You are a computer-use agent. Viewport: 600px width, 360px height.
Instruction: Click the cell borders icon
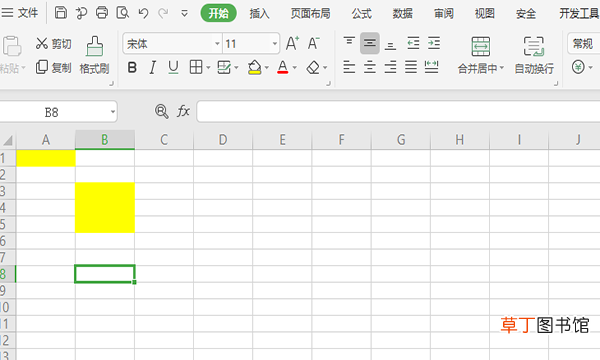tap(196, 67)
